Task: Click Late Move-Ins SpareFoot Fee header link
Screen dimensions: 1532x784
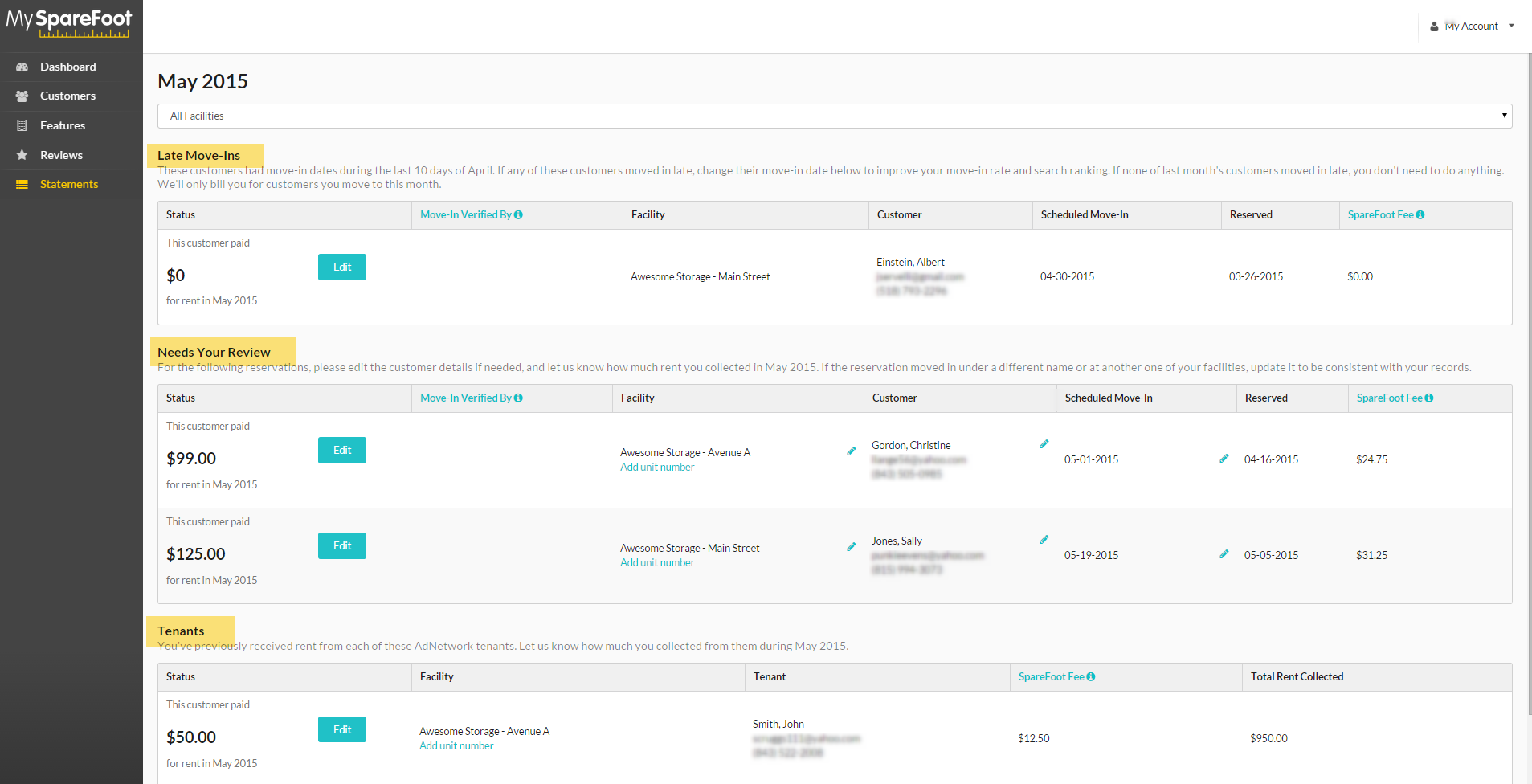Action: 1381,214
